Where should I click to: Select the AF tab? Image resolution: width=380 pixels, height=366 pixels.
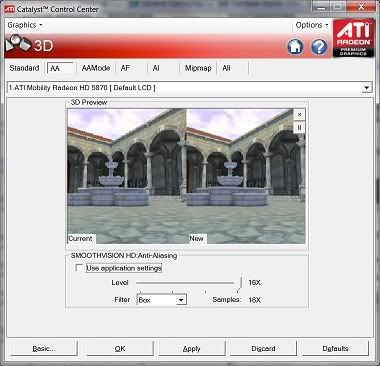click(125, 68)
